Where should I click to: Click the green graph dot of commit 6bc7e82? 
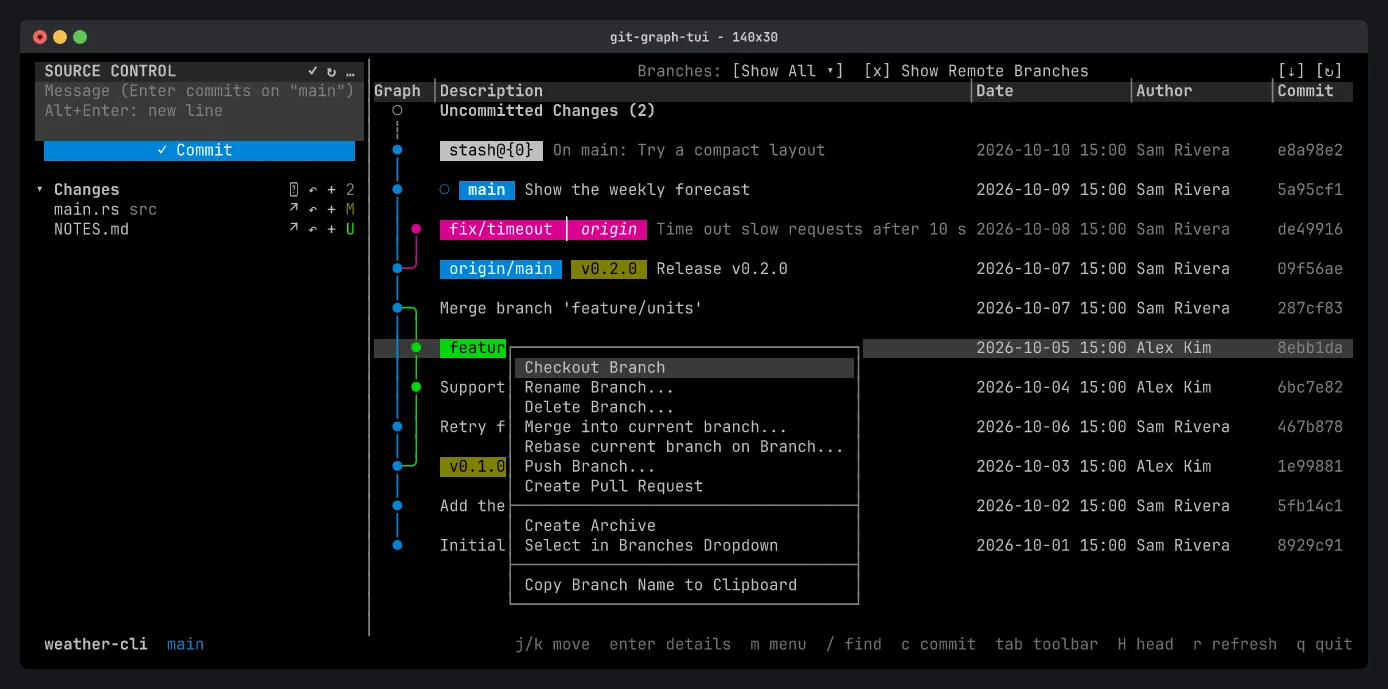coord(416,387)
